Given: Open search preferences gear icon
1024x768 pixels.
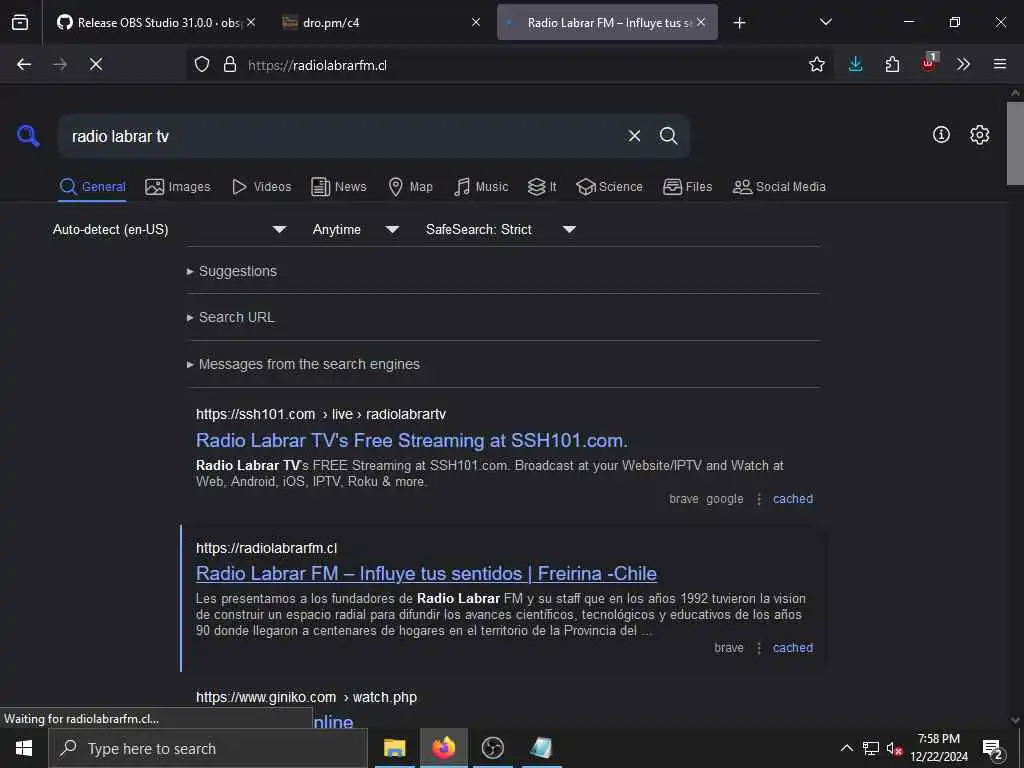Looking at the screenshot, I should (980, 135).
